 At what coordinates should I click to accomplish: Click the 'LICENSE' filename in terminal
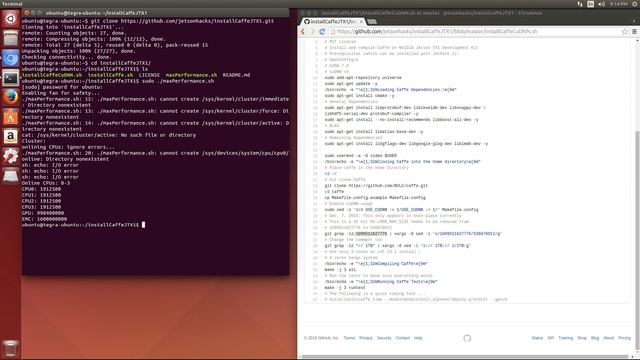(149, 75)
